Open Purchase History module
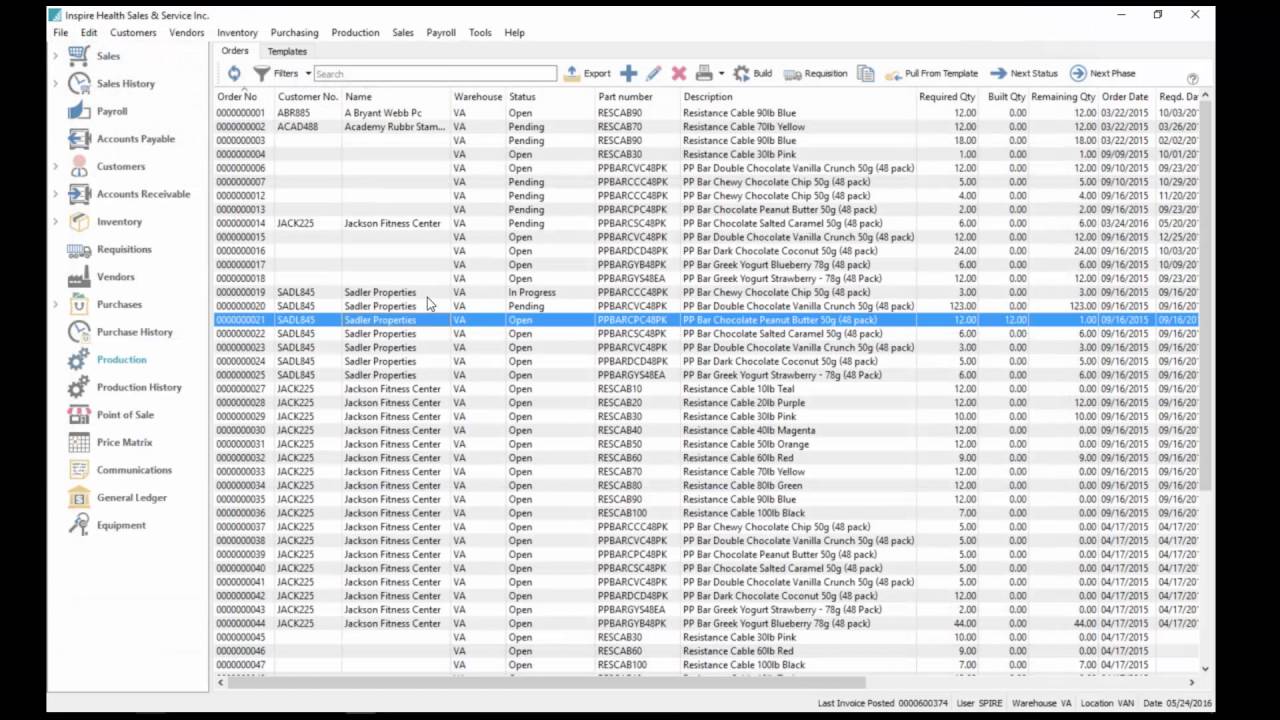The width and height of the screenshot is (1280, 720). click(x=134, y=332)
